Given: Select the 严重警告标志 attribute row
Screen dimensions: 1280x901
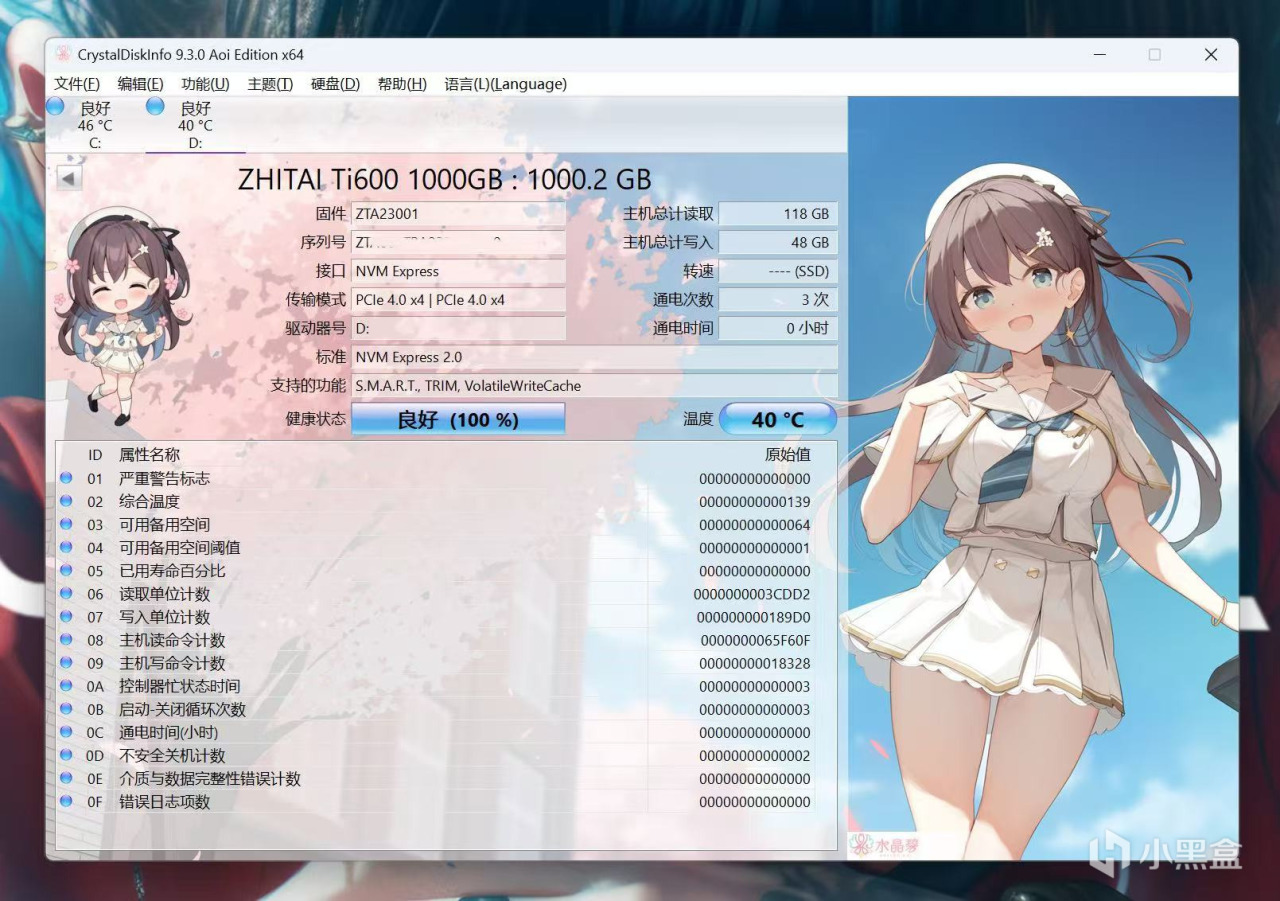Looking at the screenshot, I should 436,479.
